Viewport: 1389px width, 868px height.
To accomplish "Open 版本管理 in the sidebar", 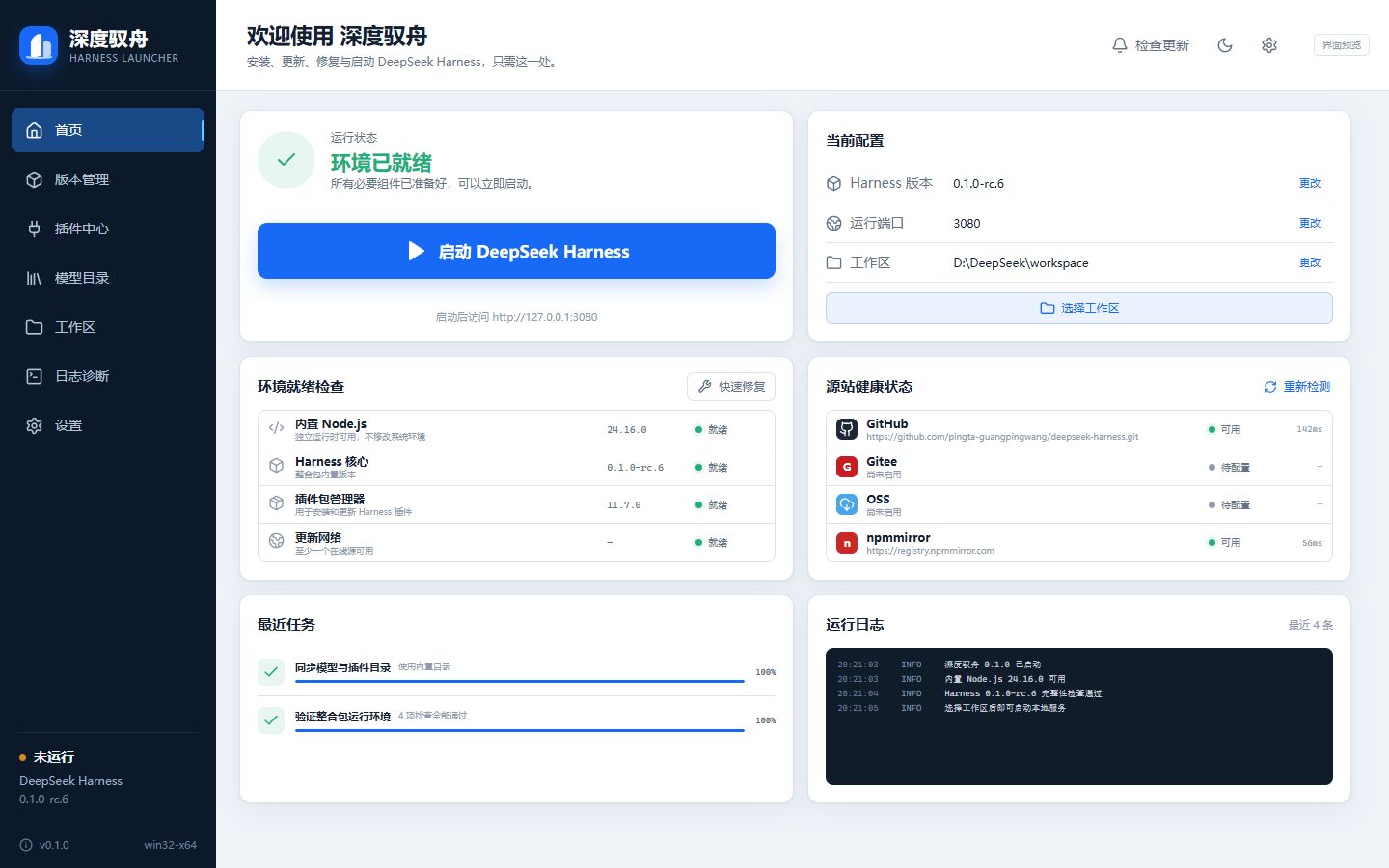I will [x=108, y=179].
